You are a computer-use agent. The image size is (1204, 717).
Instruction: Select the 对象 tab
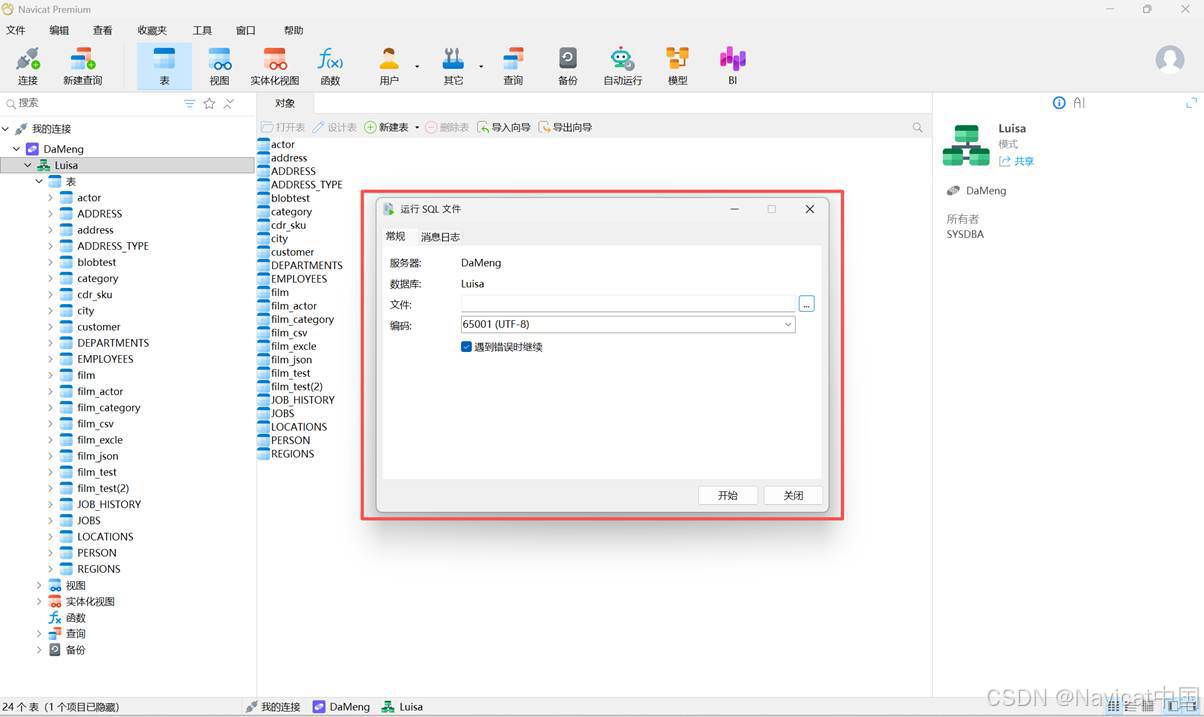[285, 103]
